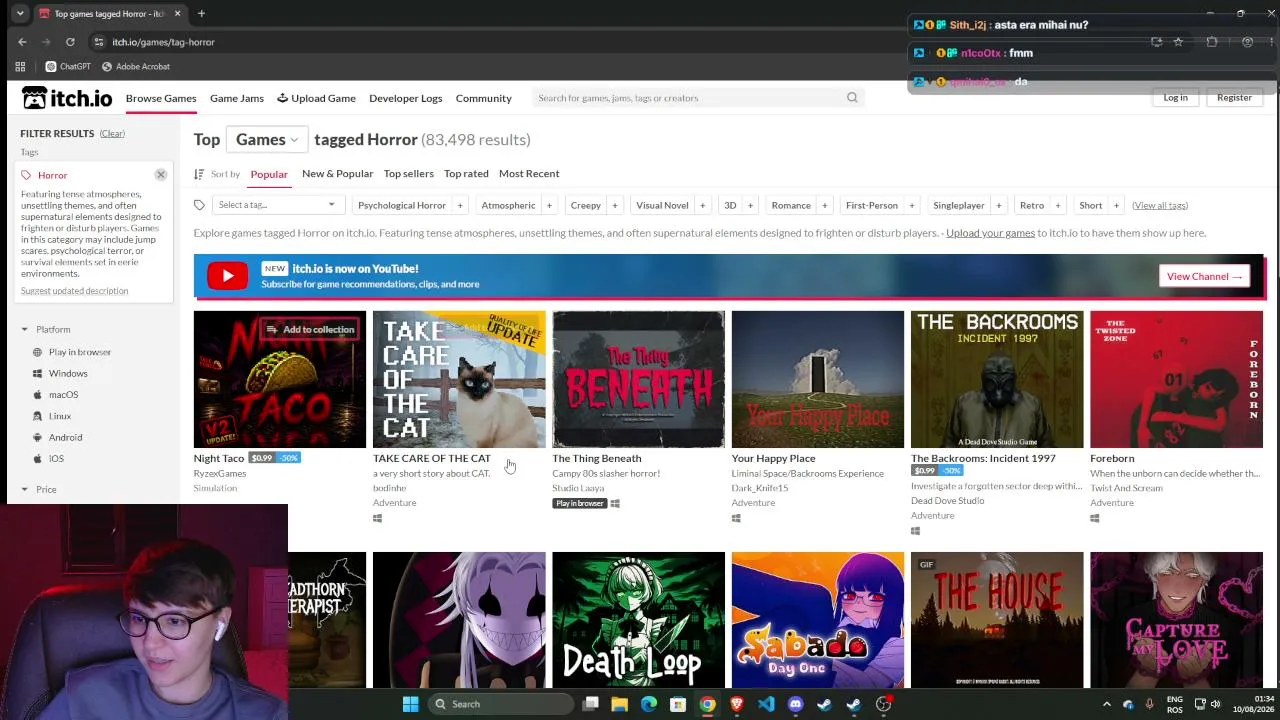This screenshot has width=1280, height=720.
Task: Open the ChatGPT bookmark
Action: click(68, 66)
